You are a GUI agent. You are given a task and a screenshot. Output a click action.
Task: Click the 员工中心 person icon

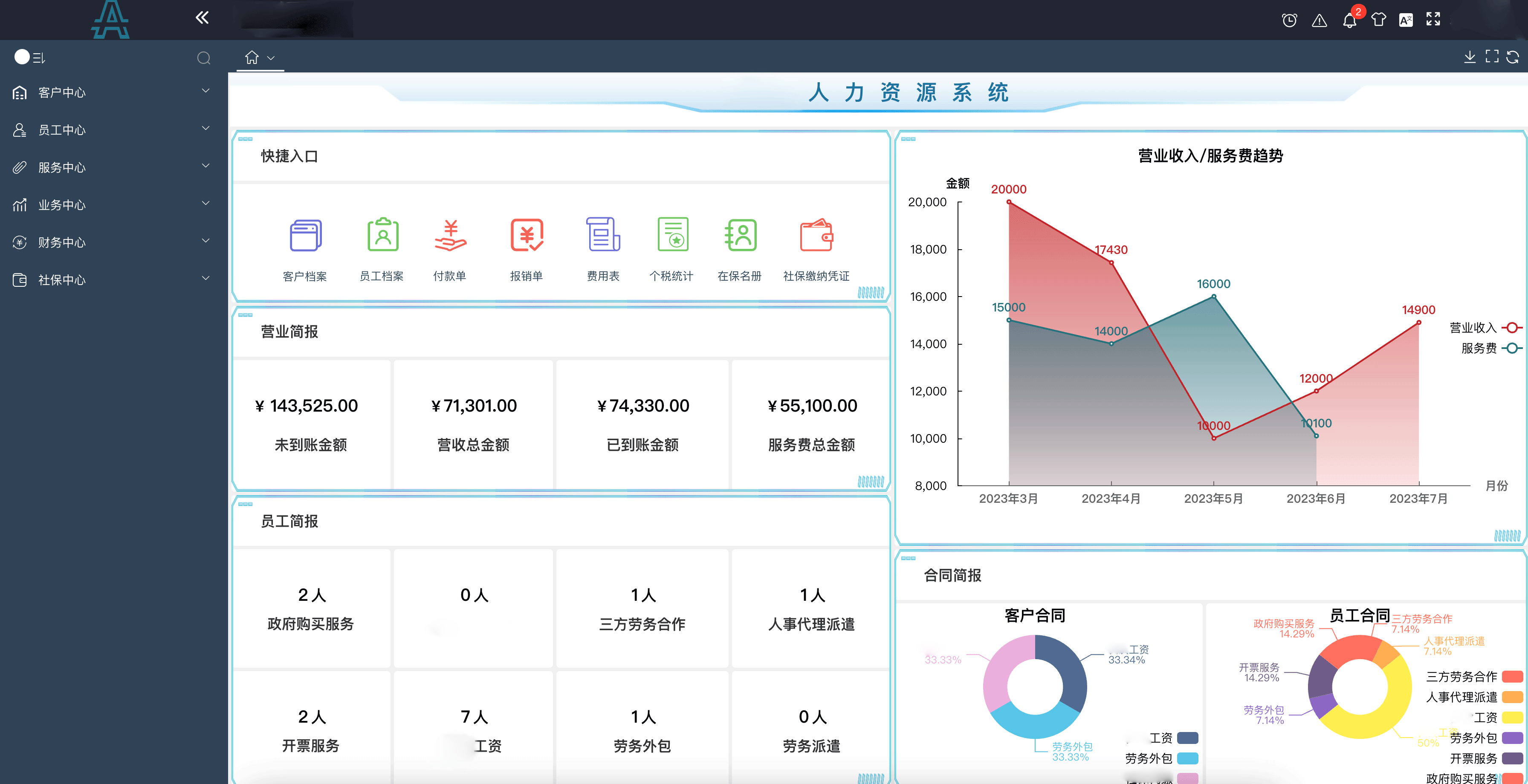click(x=20, y=130)
